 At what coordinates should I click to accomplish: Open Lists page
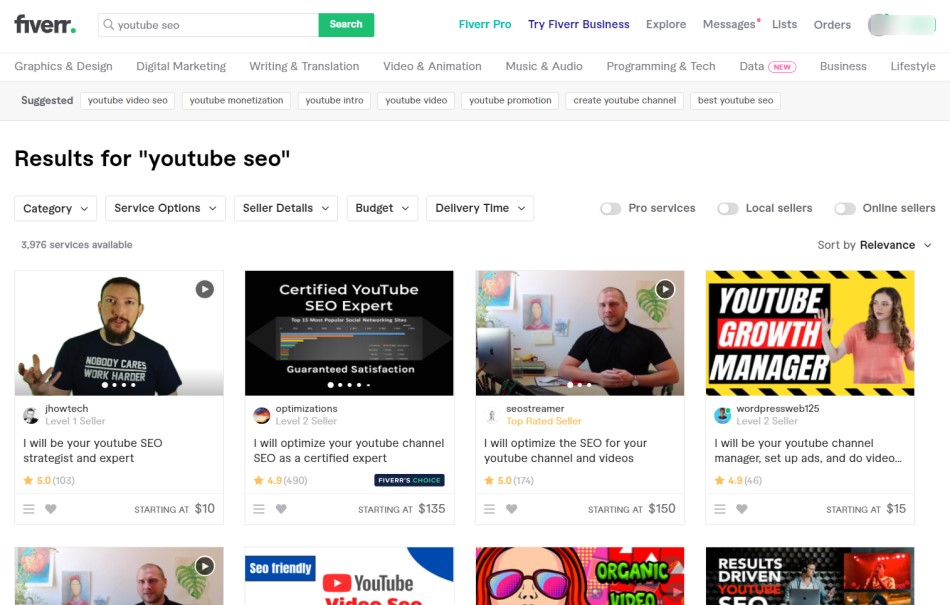point(785,25)
